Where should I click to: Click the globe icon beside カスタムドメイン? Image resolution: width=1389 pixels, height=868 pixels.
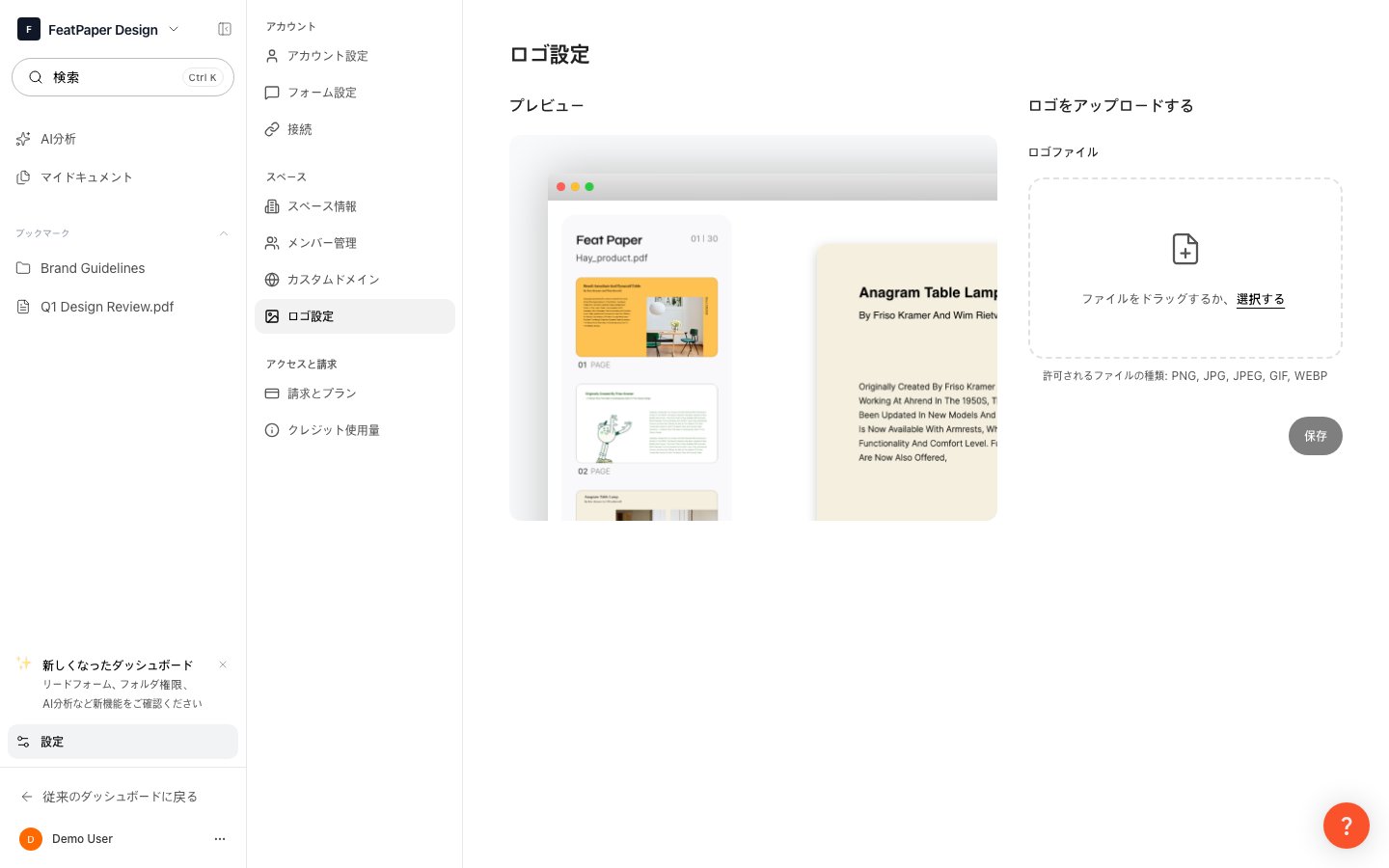point(272,280)
